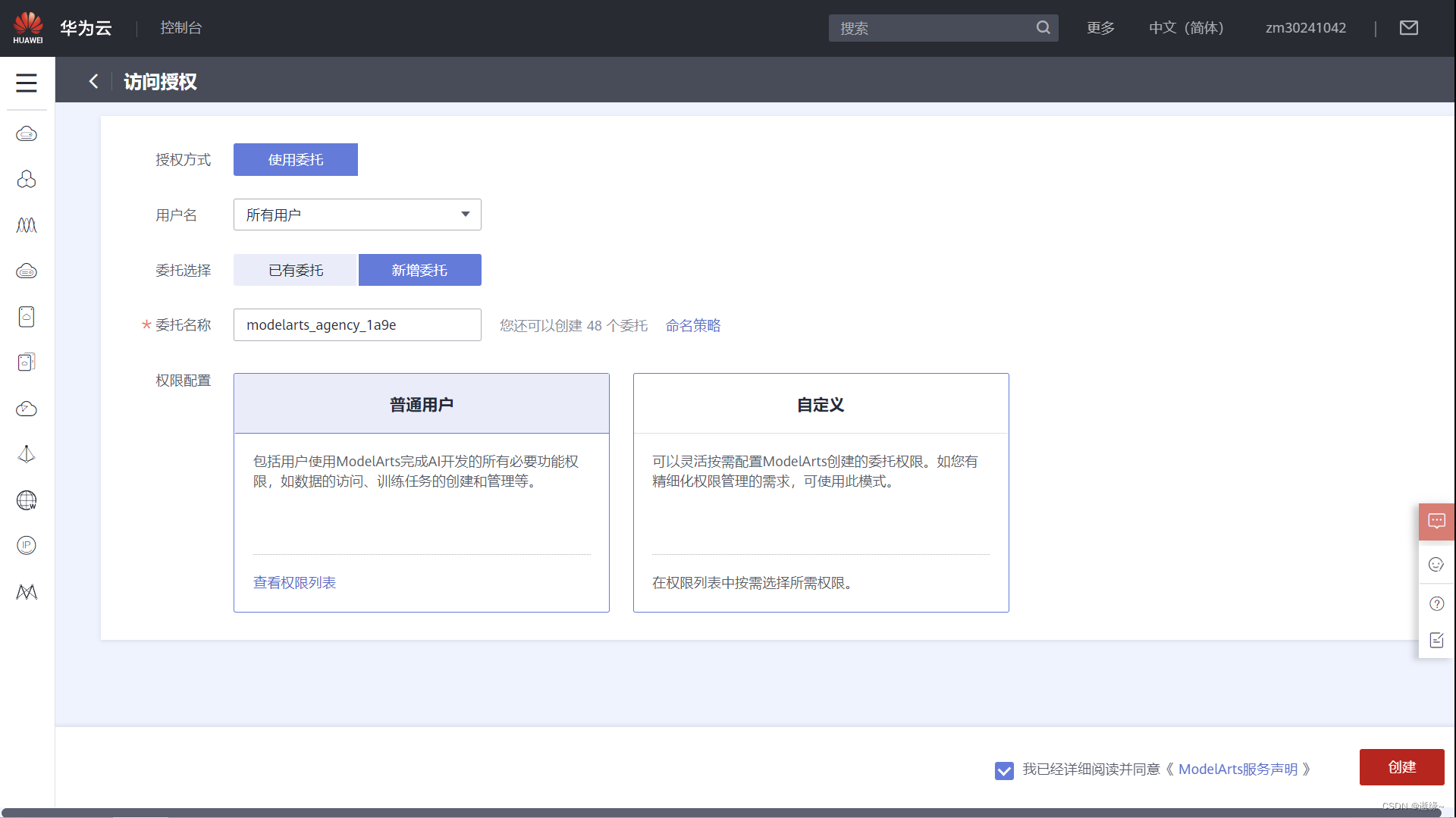Select the 新增委托 option

(419, 270)
